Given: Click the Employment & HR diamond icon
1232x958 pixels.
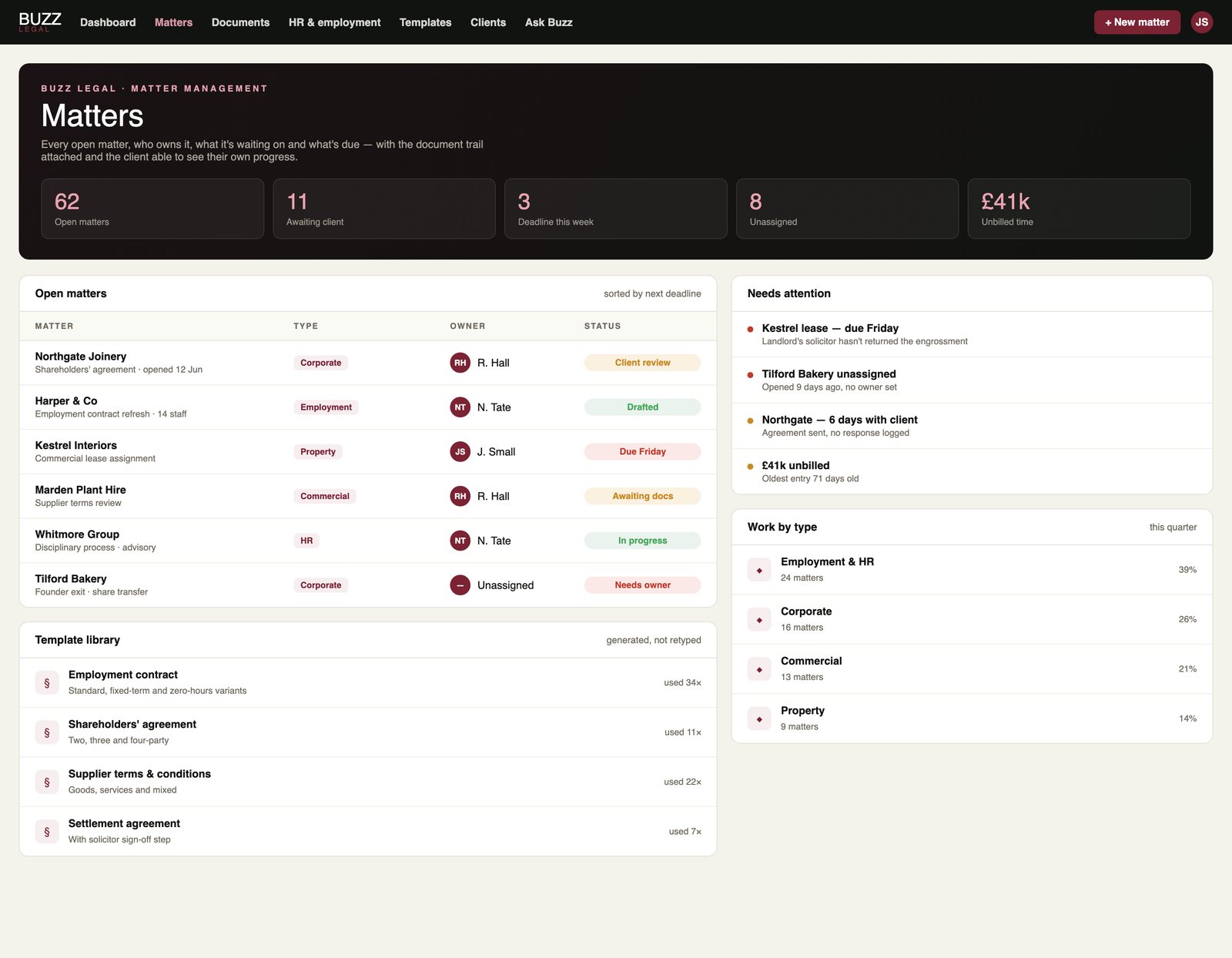Looking at the screenshot, I should pyautogui.click(x=759, y=570).
